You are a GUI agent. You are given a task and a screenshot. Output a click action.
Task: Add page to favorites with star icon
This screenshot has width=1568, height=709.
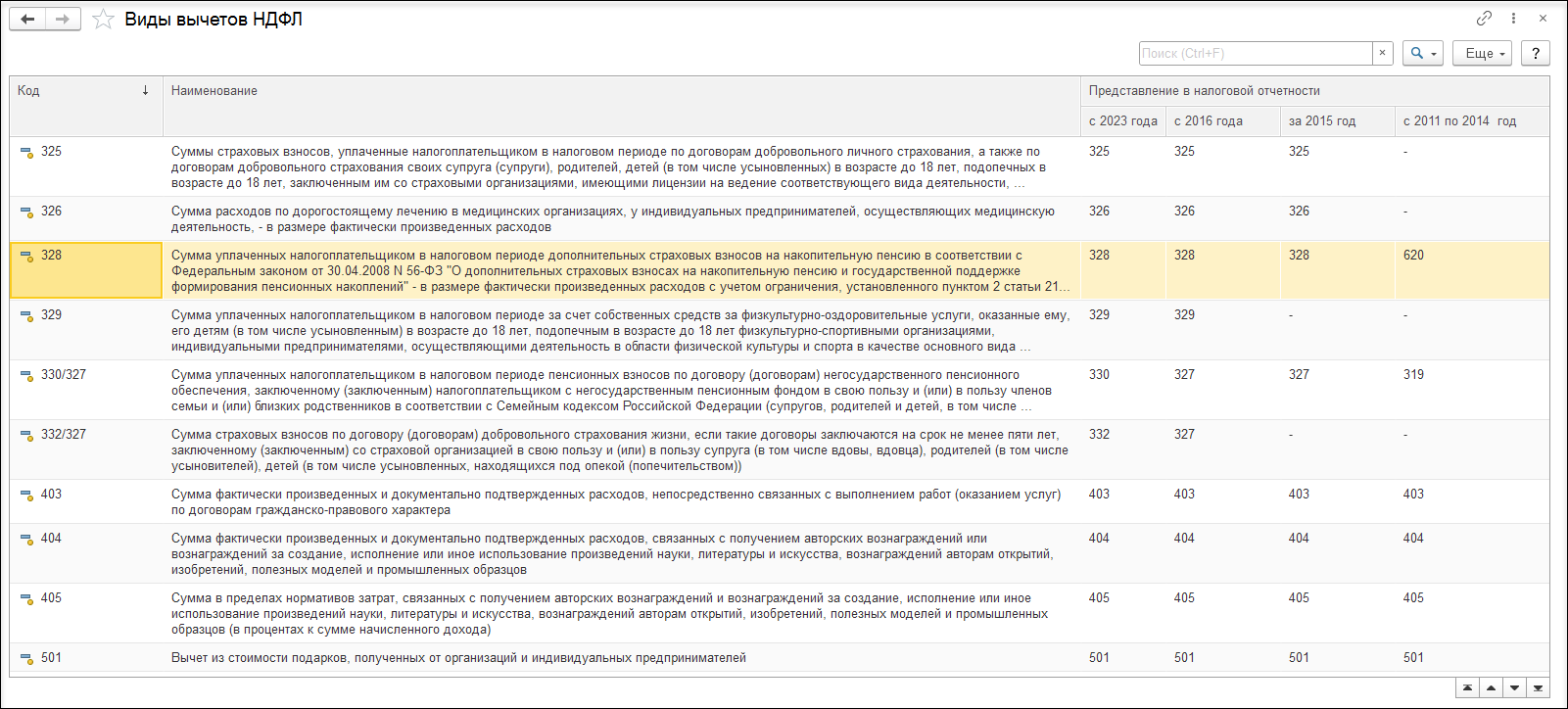click(x=103, y=20)
